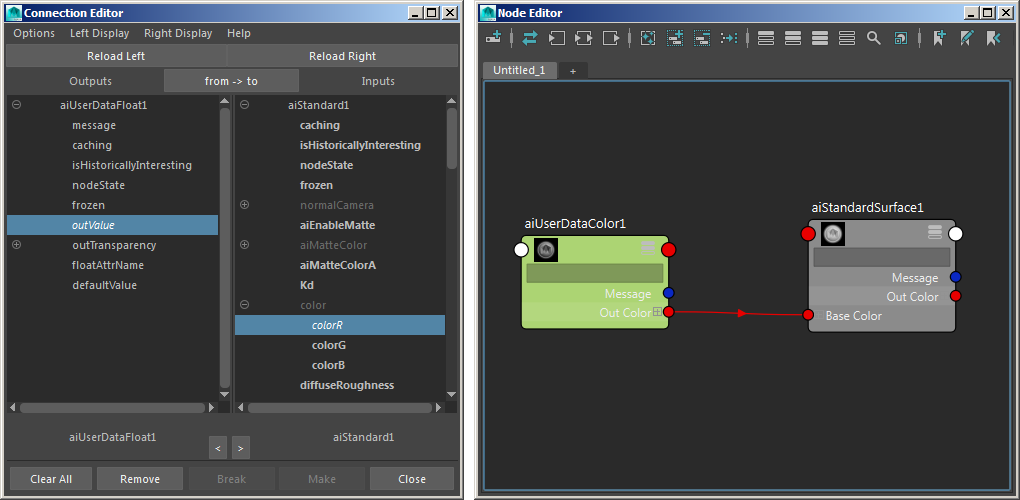The width and height of the screenshot is (1020, 500).
Task: Select the diffuseRoughness input attribute
Action: 347,385
